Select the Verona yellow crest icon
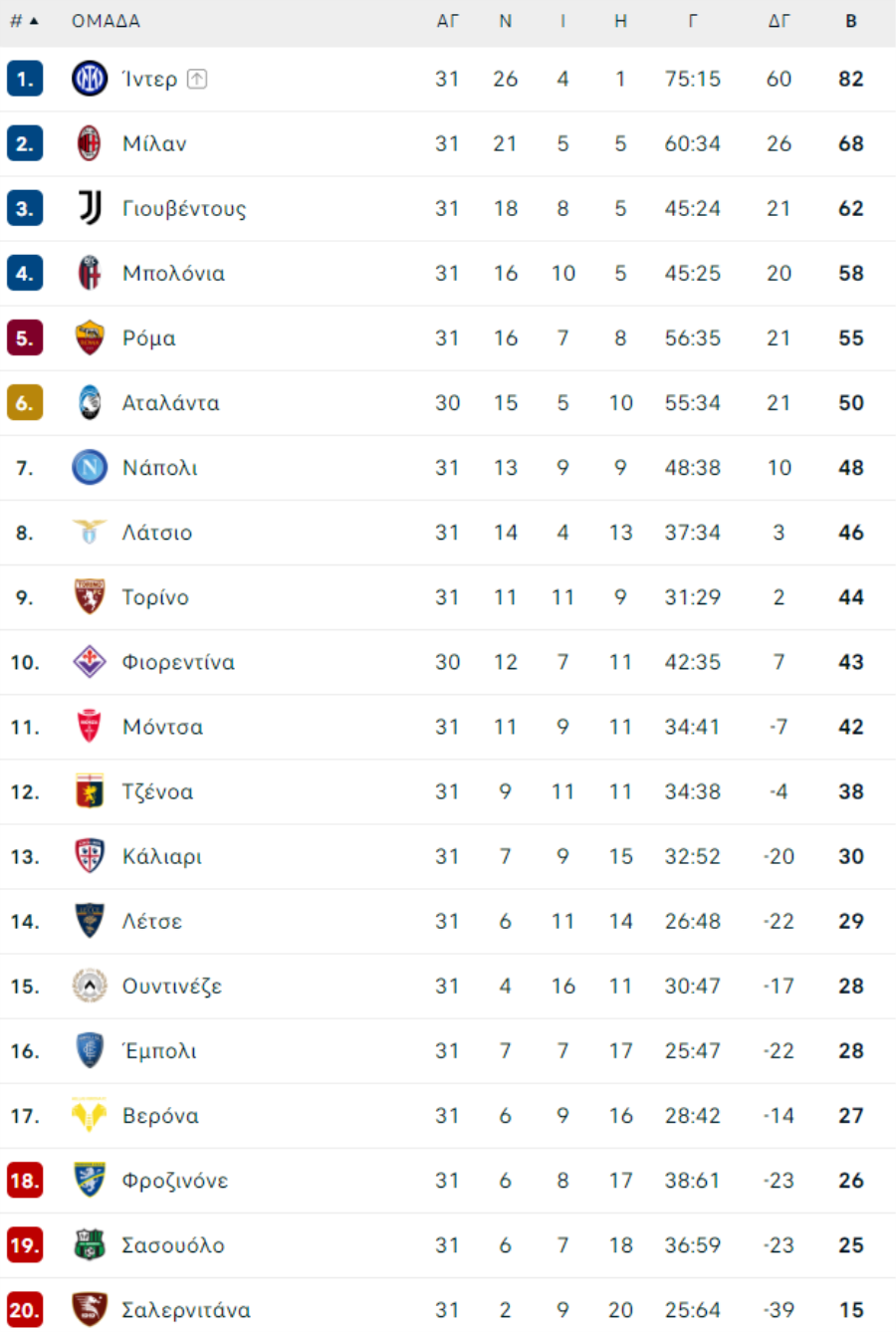 (90, 1115)
